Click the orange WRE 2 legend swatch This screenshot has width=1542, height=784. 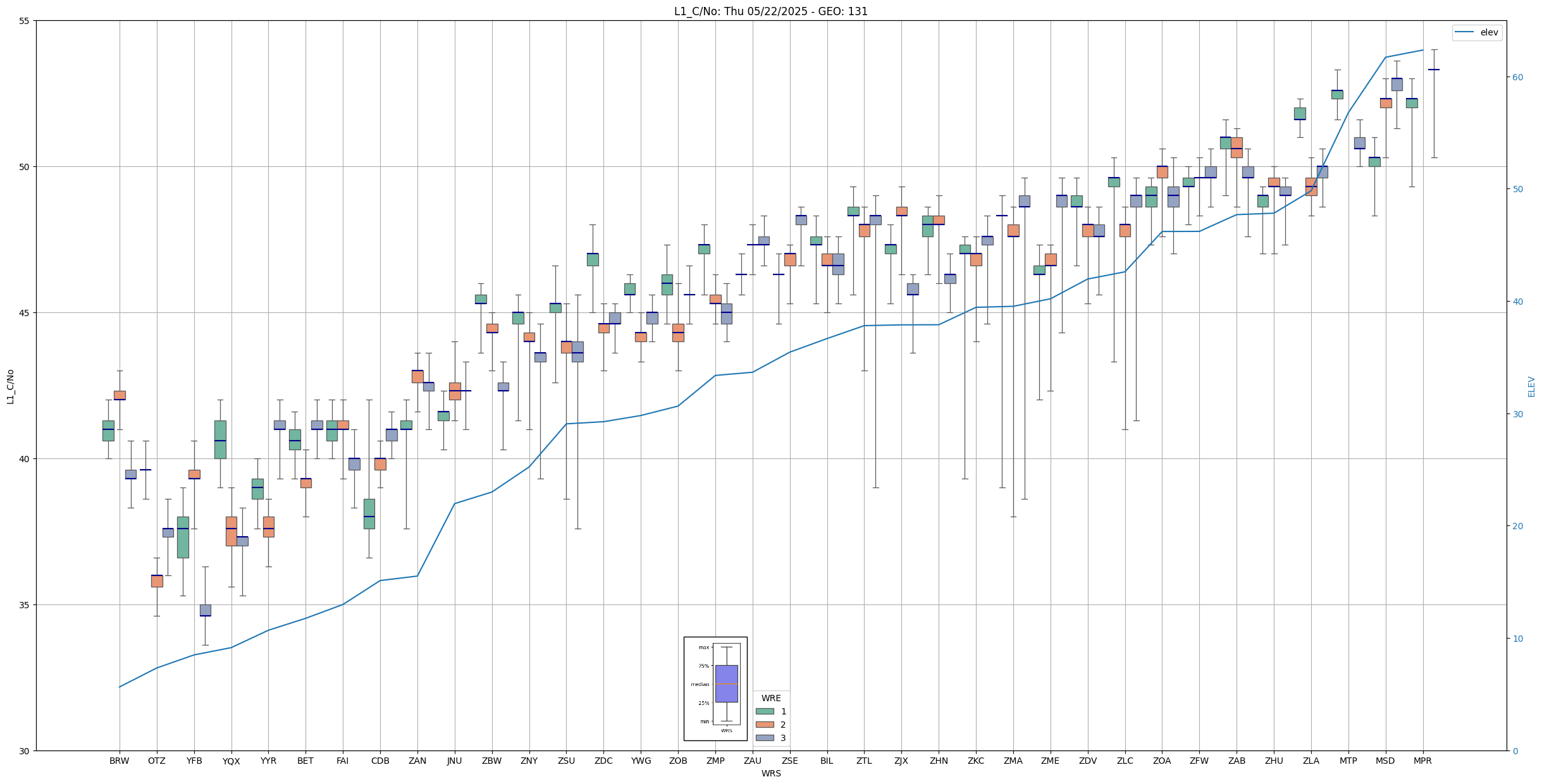click(765, 725)
